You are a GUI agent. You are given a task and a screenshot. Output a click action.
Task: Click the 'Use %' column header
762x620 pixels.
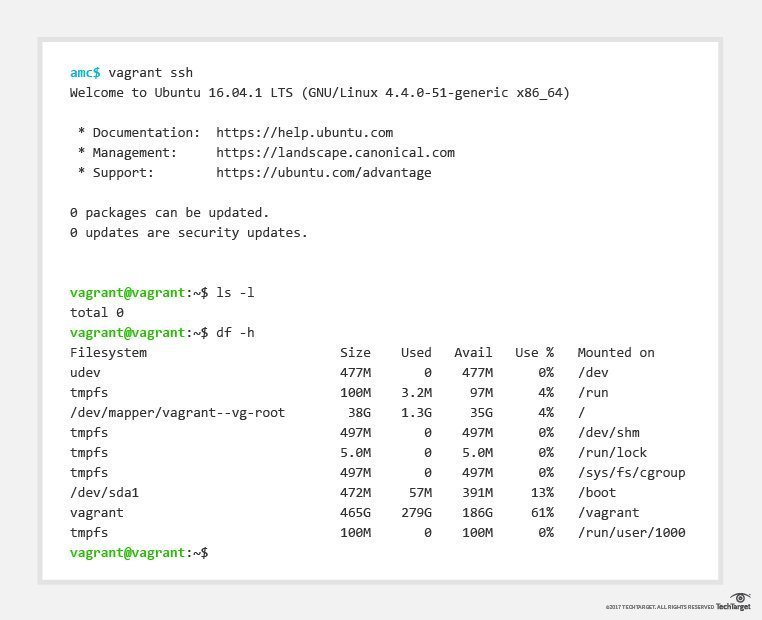coord(534,352)
